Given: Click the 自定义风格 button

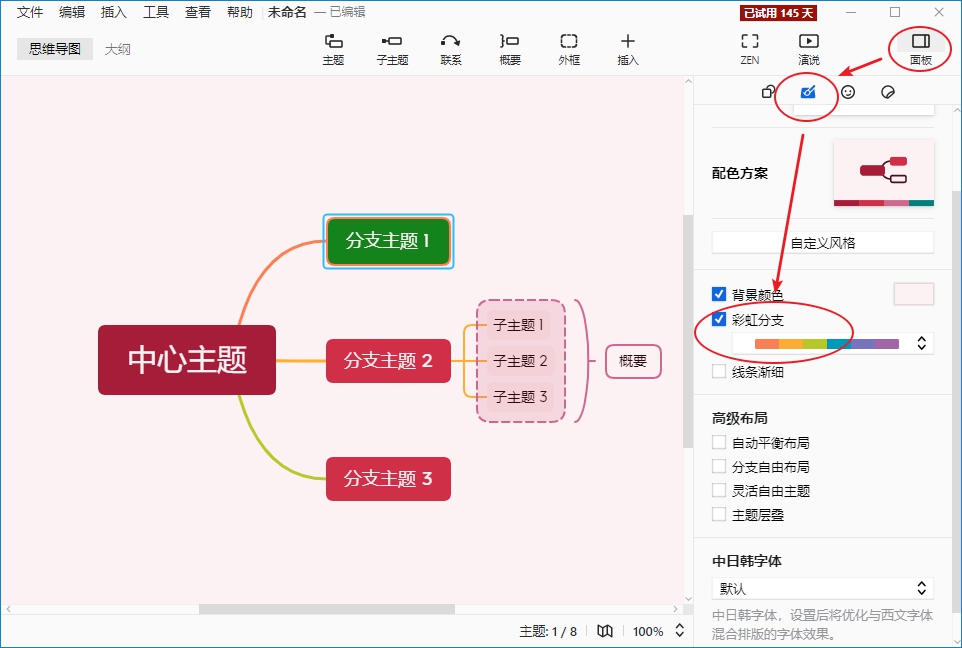Looking at the screenshot, I should 822,241.
